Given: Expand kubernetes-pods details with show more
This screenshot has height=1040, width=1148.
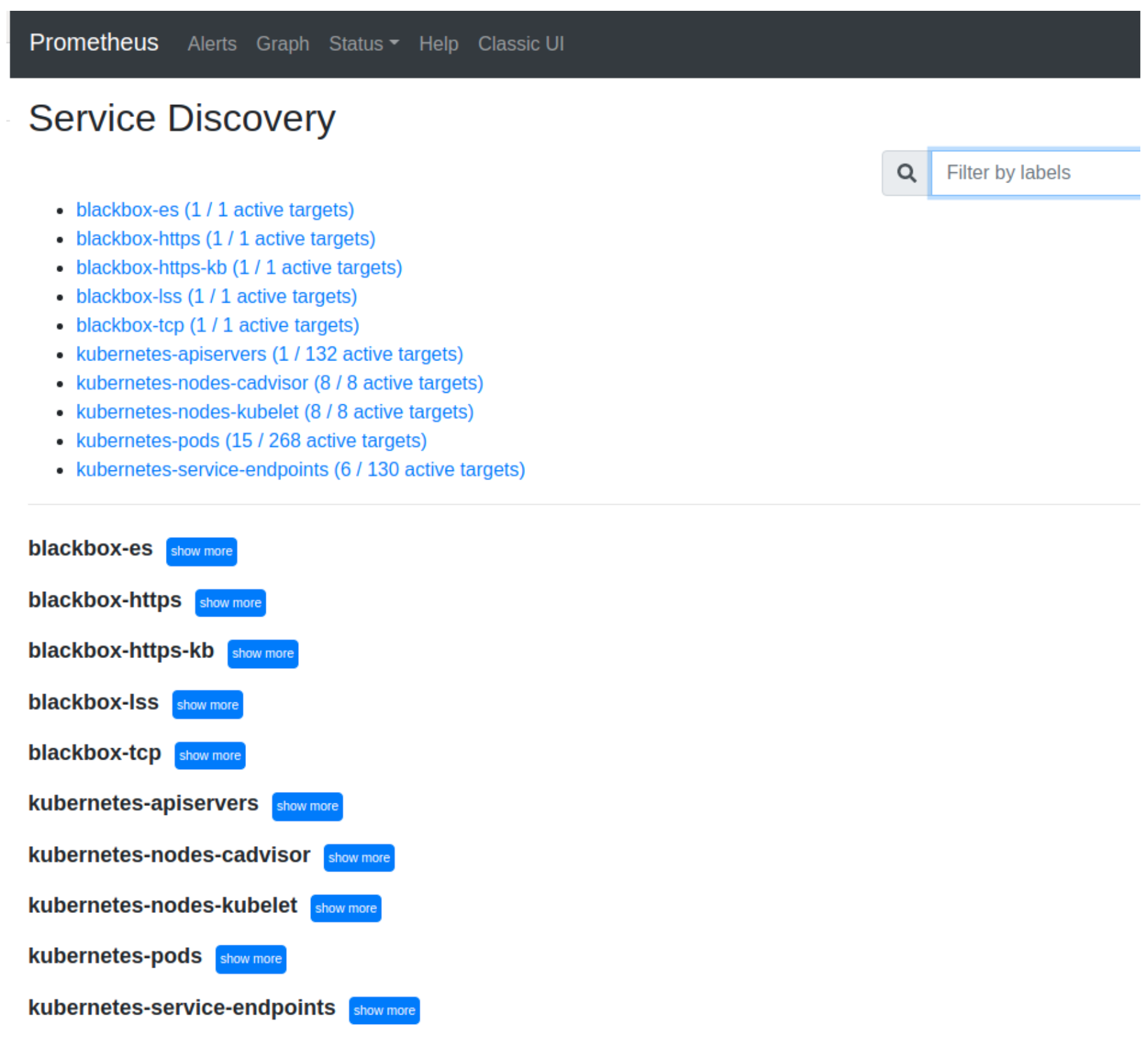Looking at the screenshot, I should point(250,959).
